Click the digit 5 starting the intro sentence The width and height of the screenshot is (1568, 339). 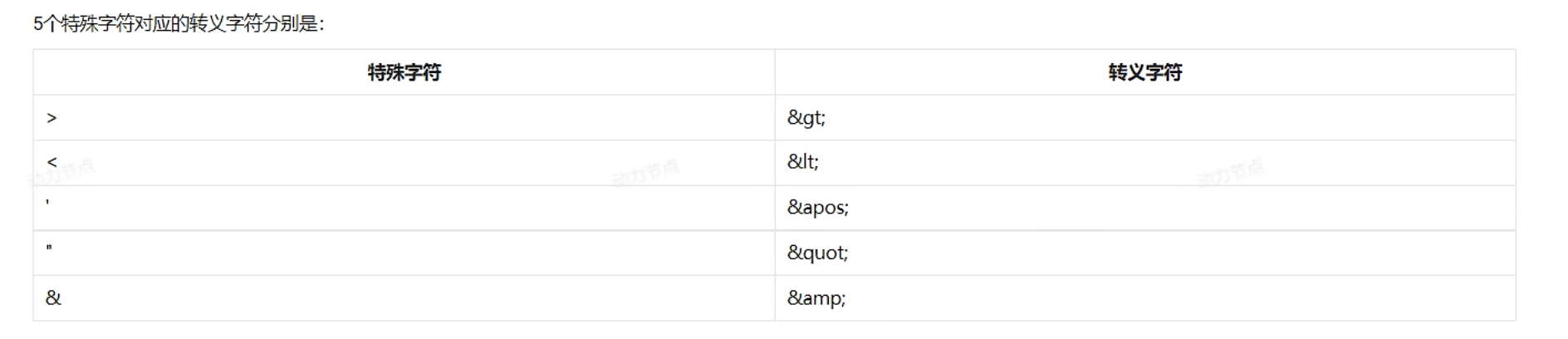tap(38, 24)
